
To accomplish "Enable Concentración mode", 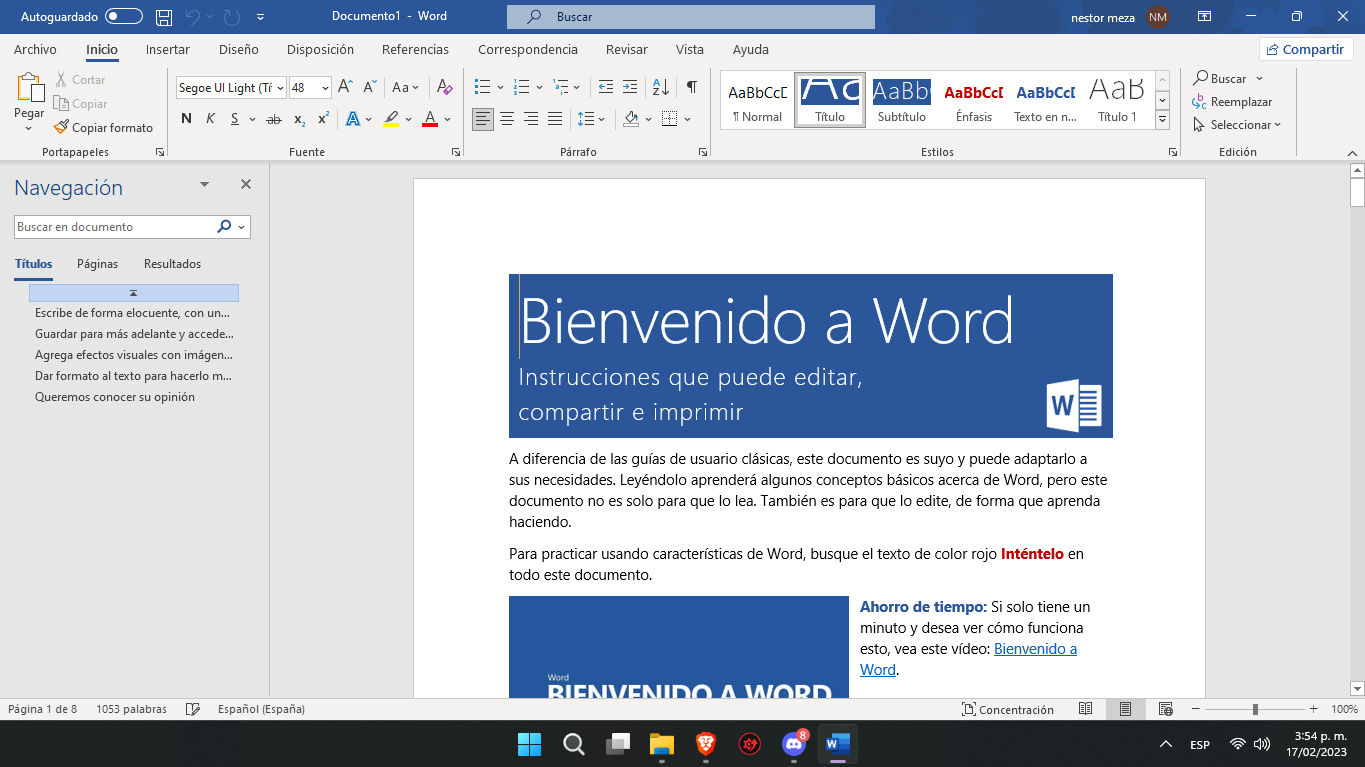I will coord(1007,709).
